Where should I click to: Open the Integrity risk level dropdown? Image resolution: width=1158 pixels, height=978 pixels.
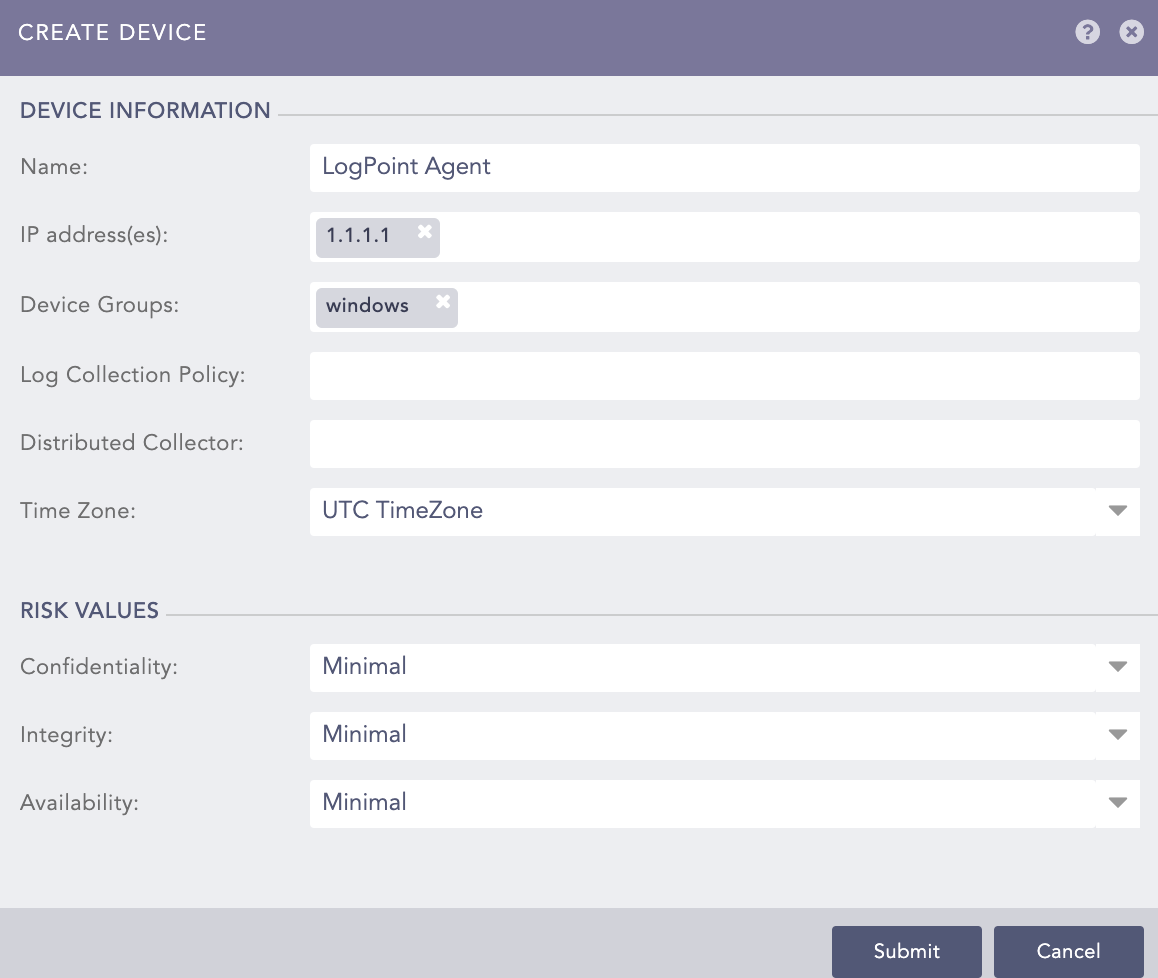point(700,735)
